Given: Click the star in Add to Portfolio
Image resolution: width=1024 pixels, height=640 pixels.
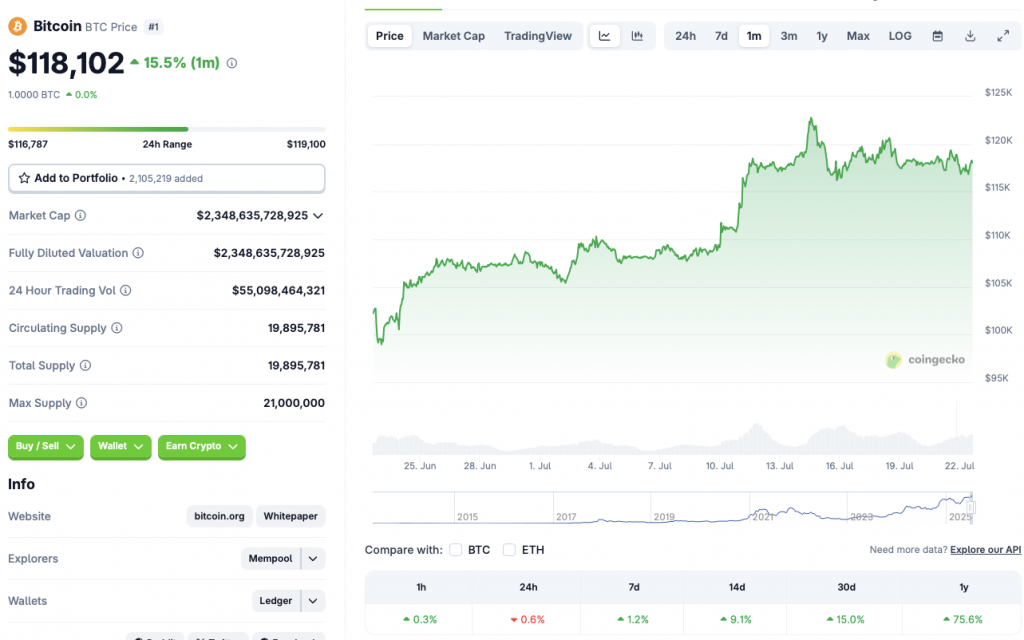Looking at the screenshot, I should (22, 178).
